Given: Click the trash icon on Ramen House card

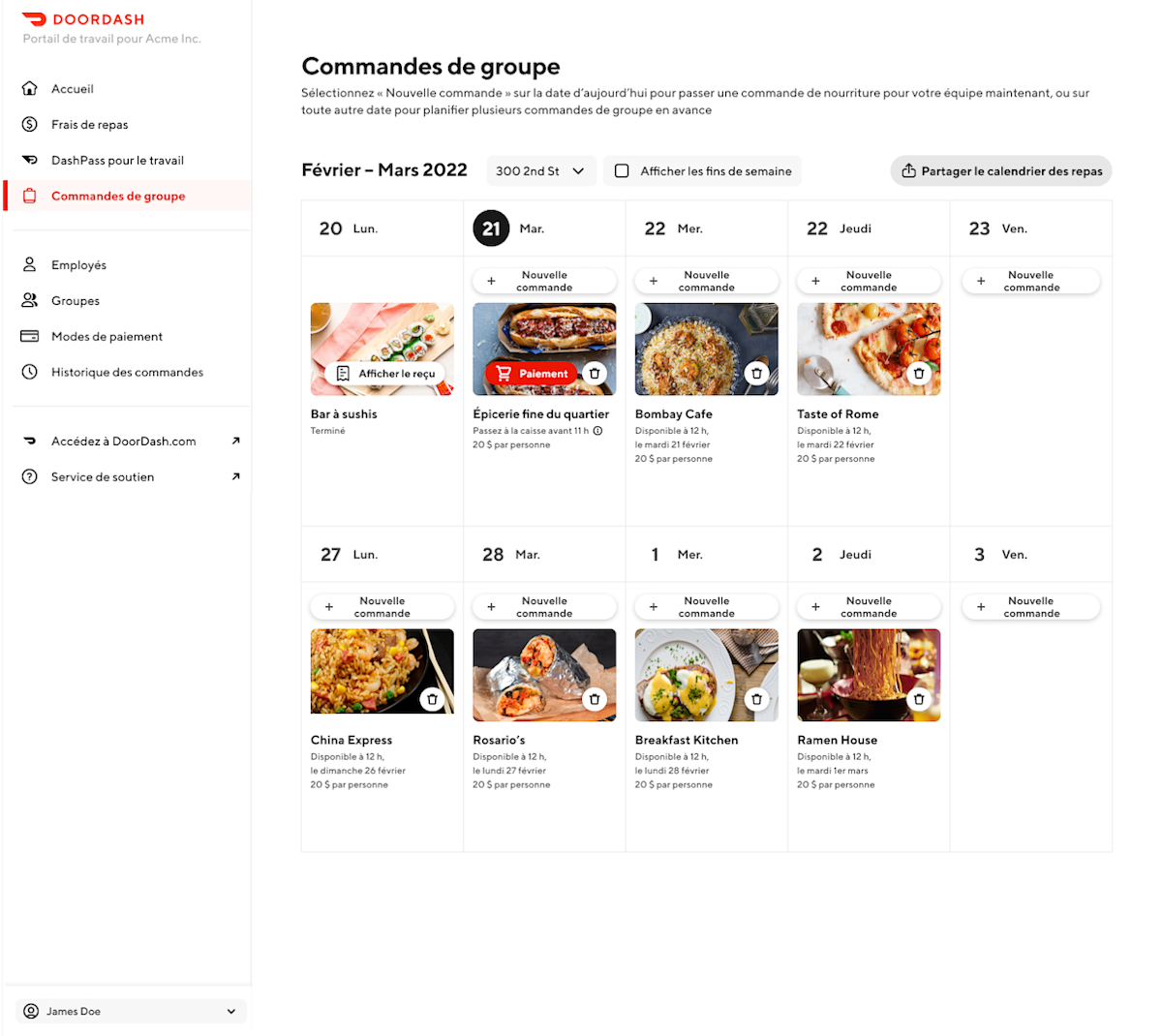Looking at the screenshot, I should click(919, 699).
